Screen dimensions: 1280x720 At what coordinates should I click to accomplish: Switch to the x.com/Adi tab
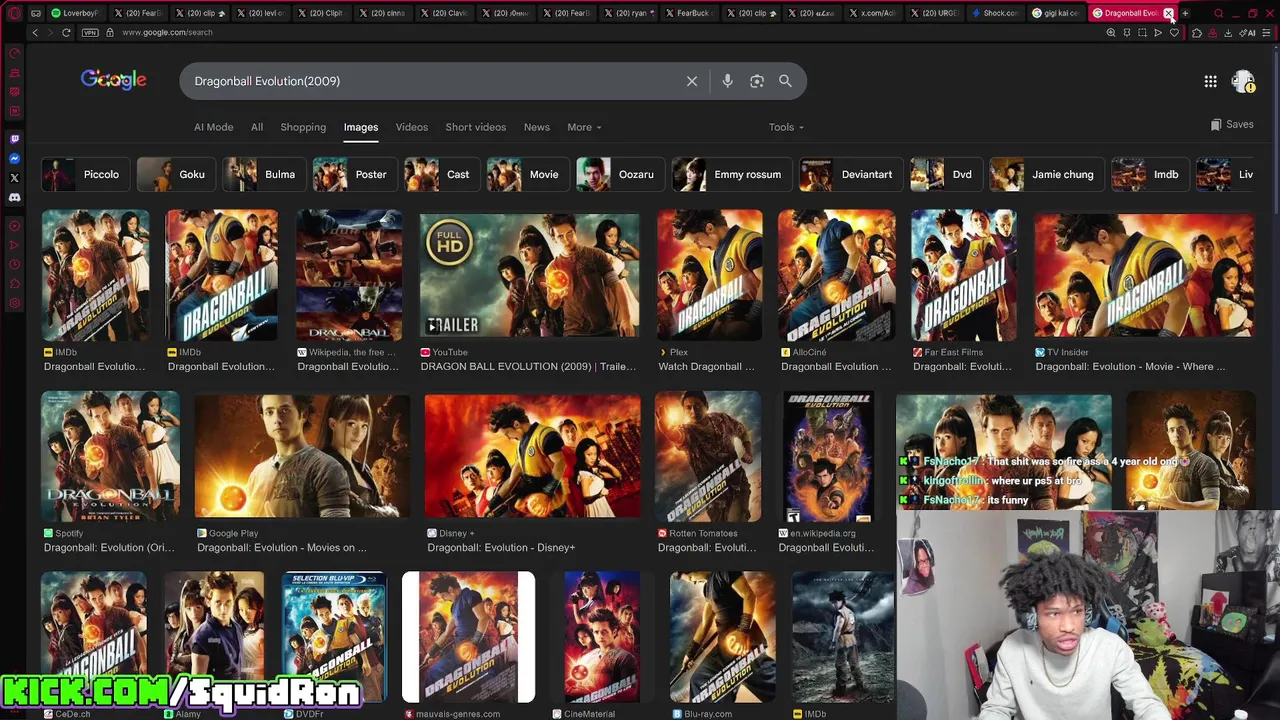873,13
